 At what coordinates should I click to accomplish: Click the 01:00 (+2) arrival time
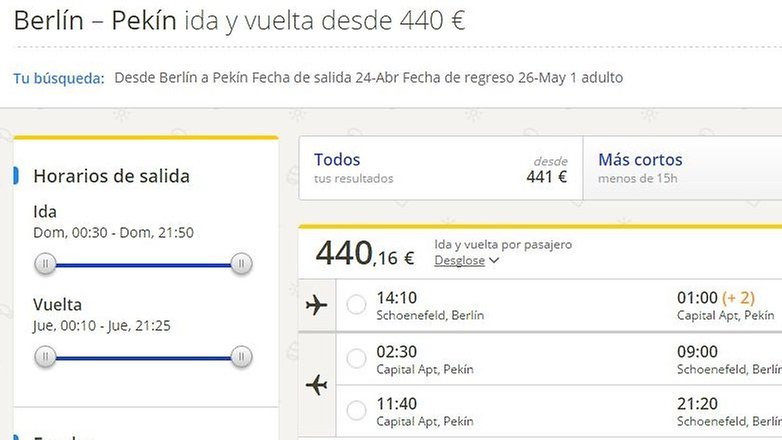716,298
